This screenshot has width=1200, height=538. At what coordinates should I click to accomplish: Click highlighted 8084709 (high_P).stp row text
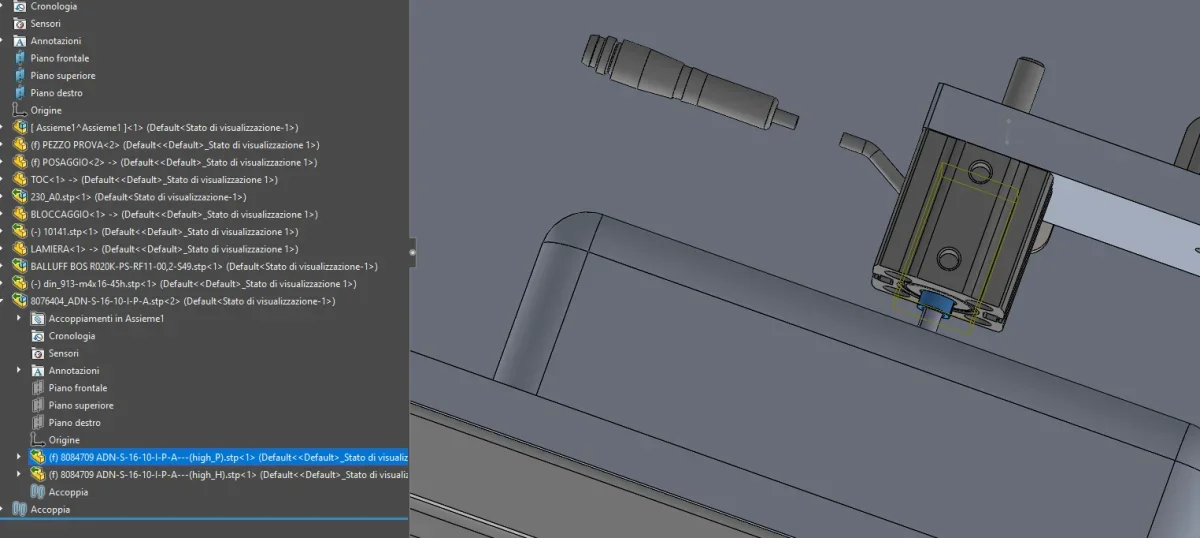228,457
